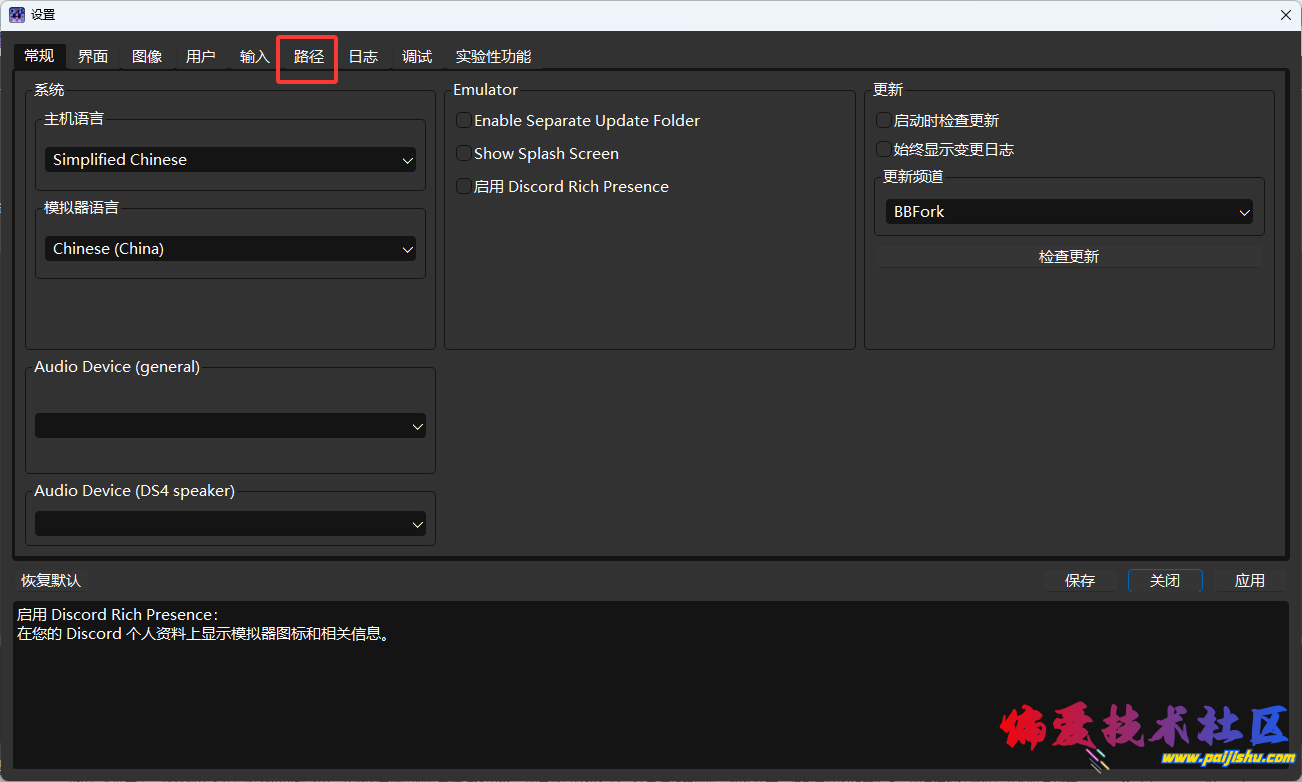
Task: Enable Separate Update Folder checkbox
Action: pyautogui.click(x=464, y=121)
